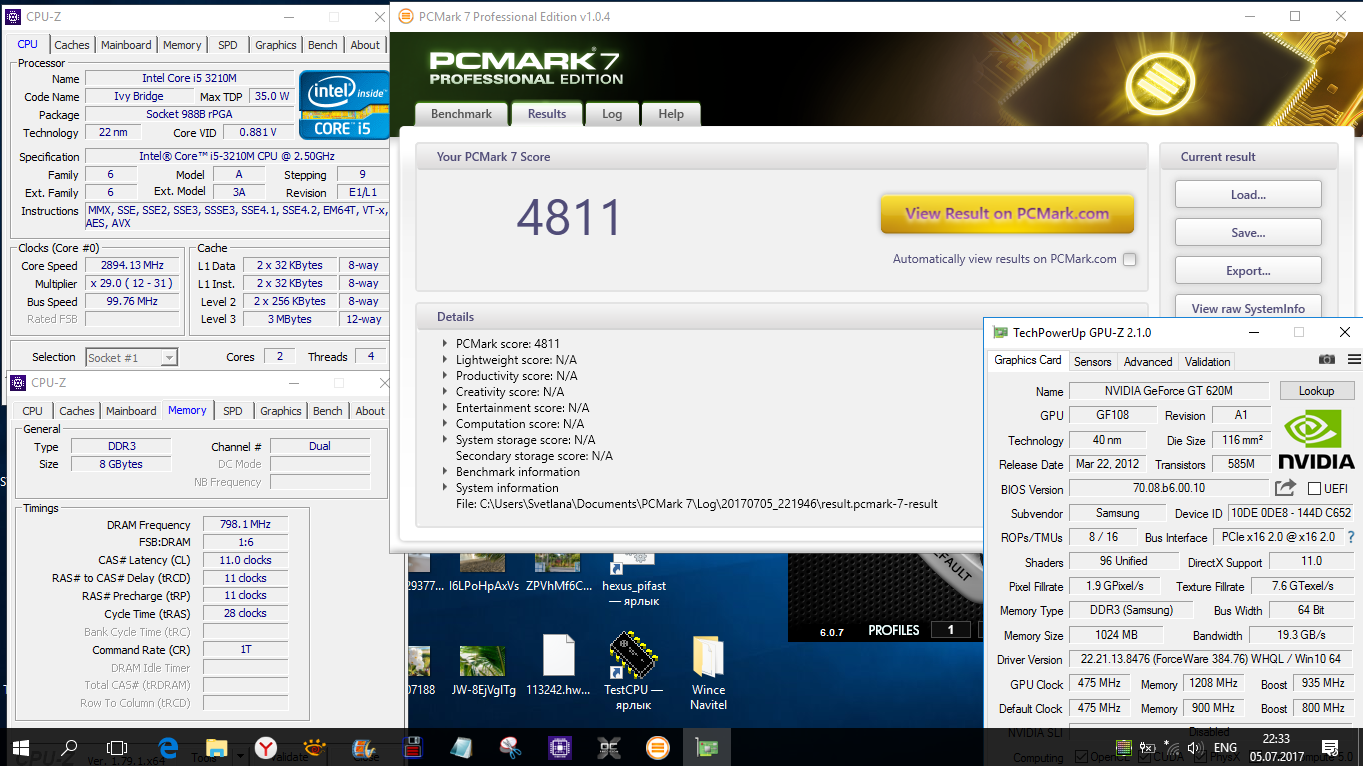
Task: Open the Wince Navitel folder
Action: [708, 672]
